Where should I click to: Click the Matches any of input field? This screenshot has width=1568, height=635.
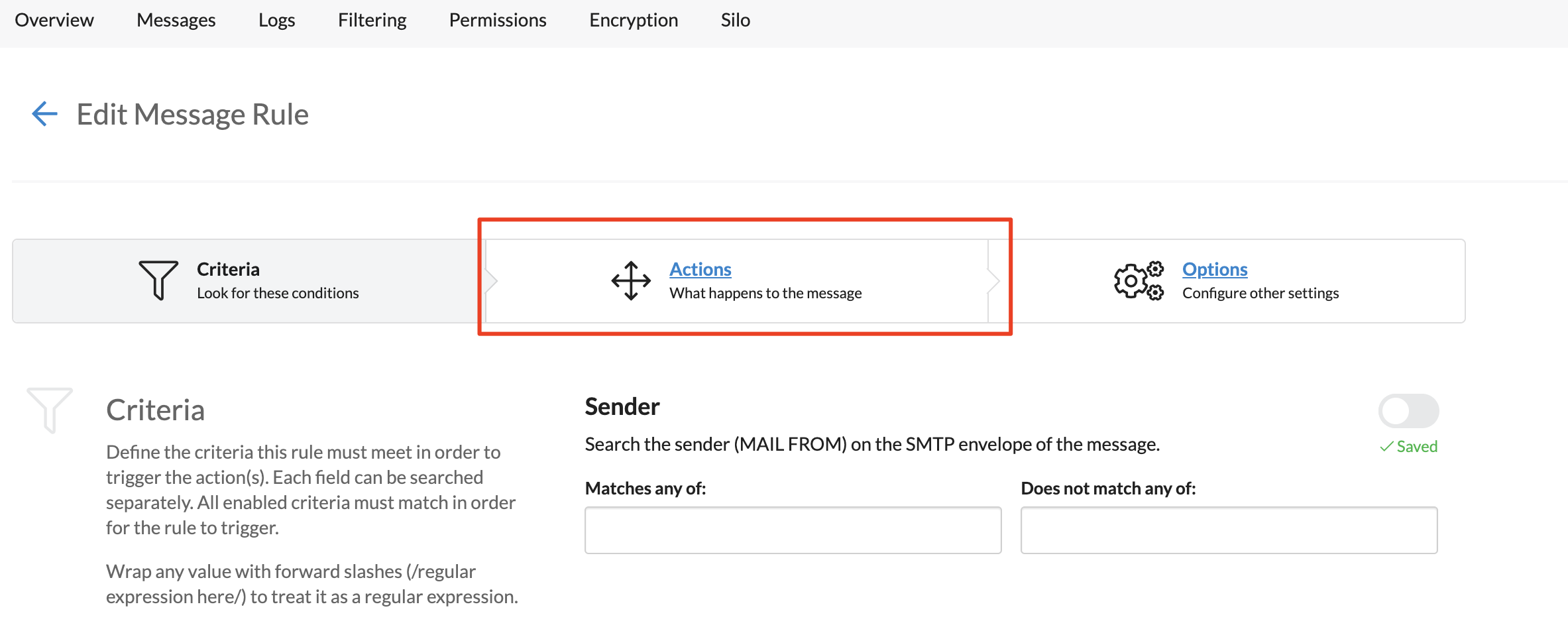coord(793,530)
